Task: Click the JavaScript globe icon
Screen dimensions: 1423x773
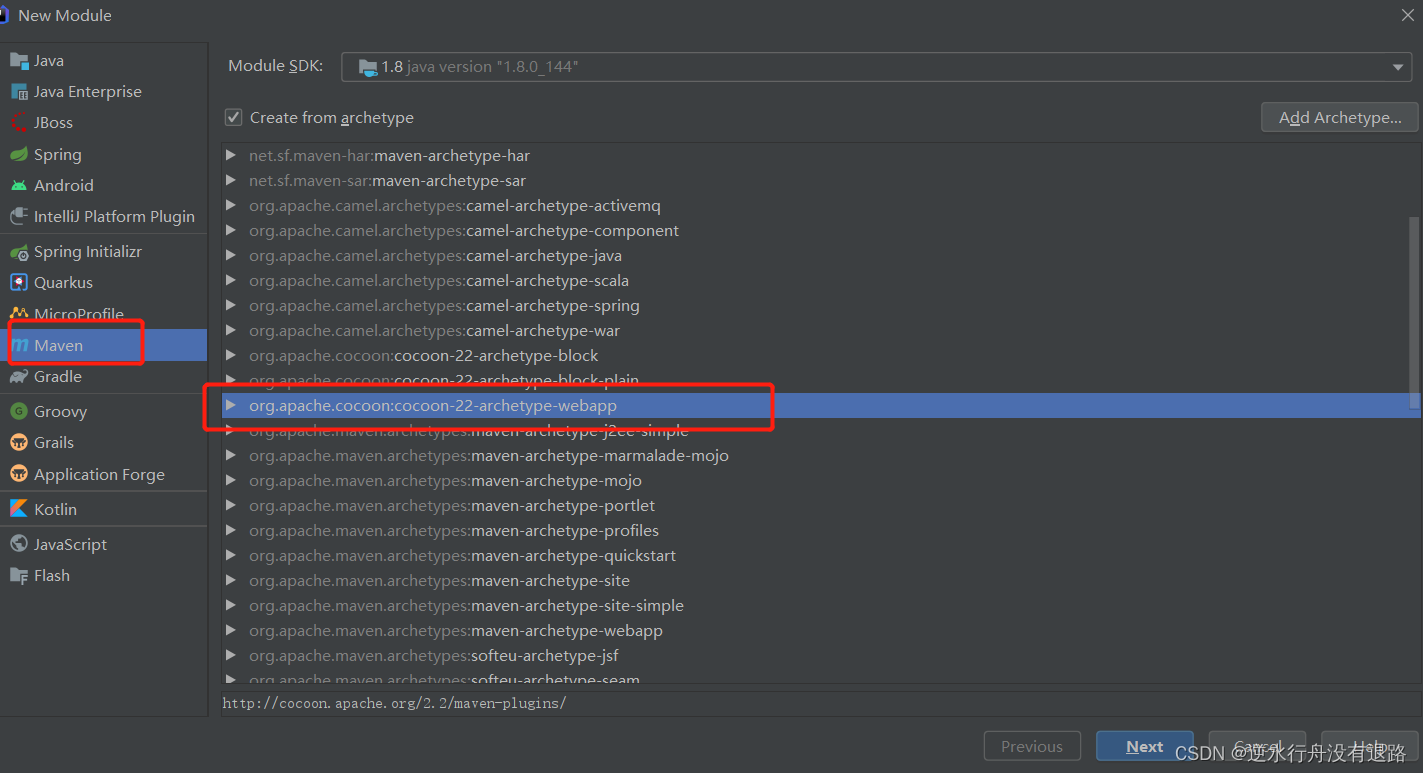Action: pyautogui.click(x=19, y=544)
